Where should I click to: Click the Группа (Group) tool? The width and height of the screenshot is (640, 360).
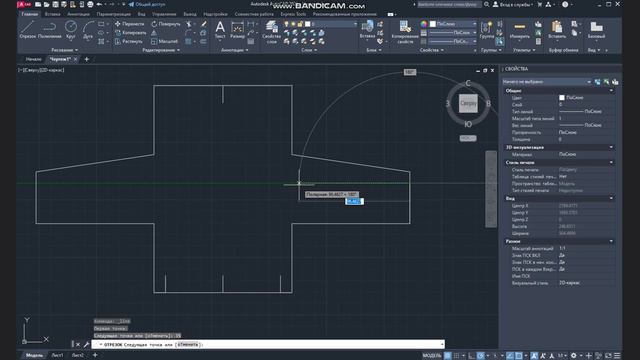(x=487, y=29)
